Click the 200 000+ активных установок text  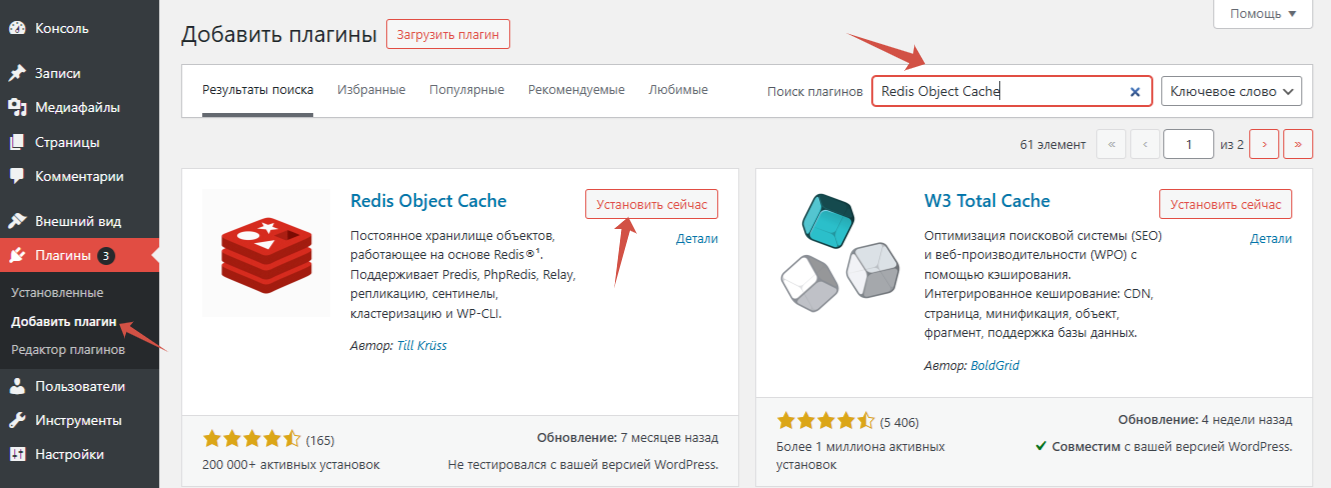[291, 465]
